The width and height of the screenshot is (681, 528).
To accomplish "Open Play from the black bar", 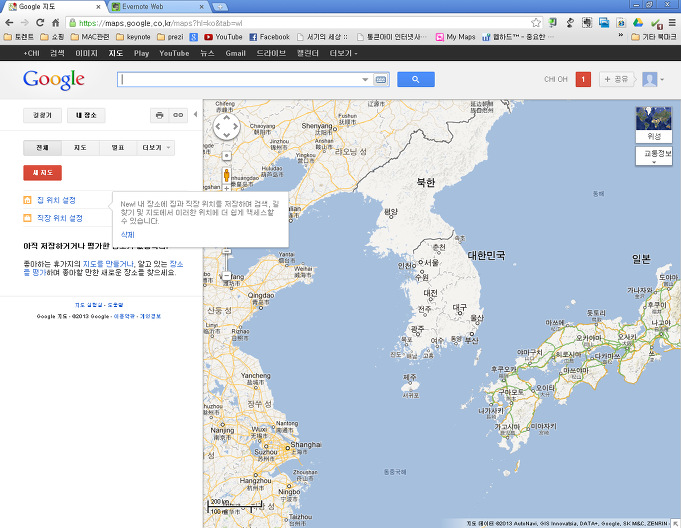I will (x=141, y=53).
